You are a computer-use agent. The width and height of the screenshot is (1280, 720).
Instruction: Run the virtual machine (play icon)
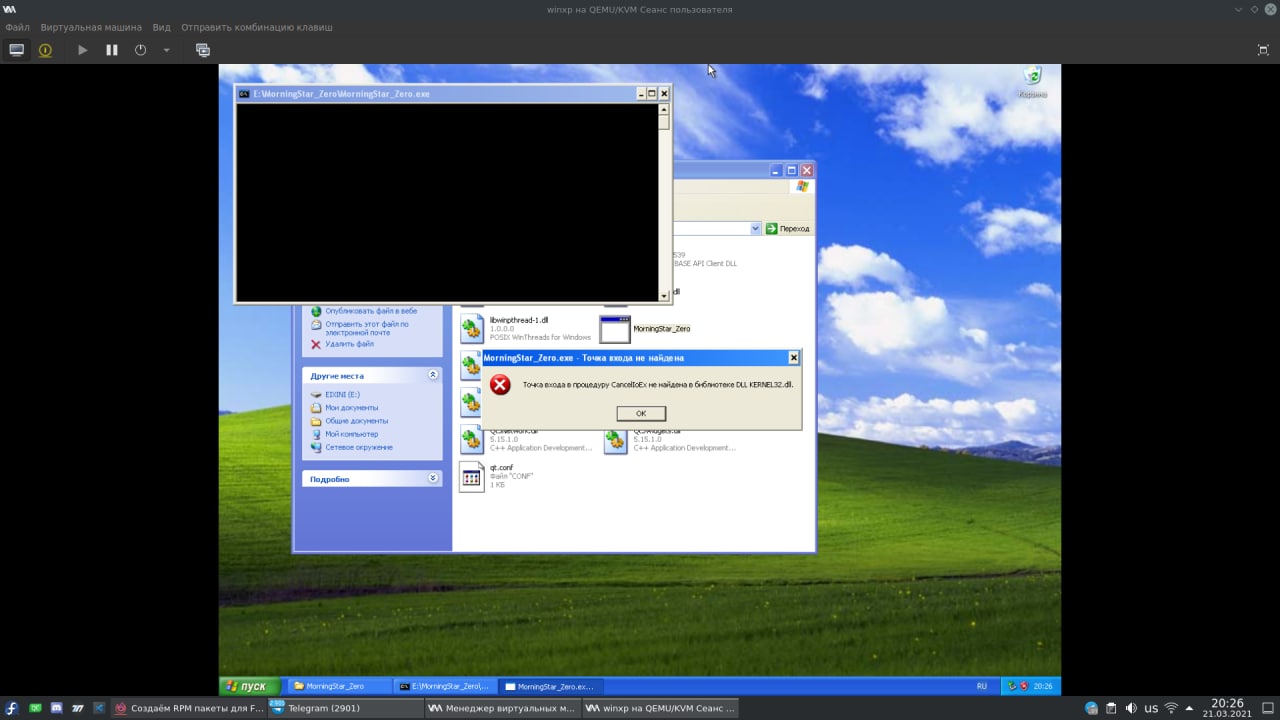(83, 50)
